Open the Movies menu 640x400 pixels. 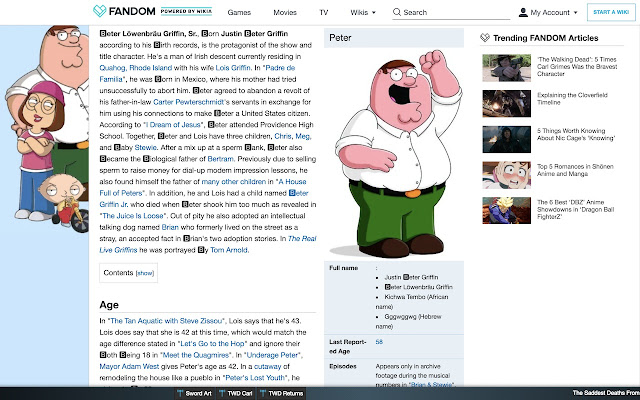pos(285,12)
